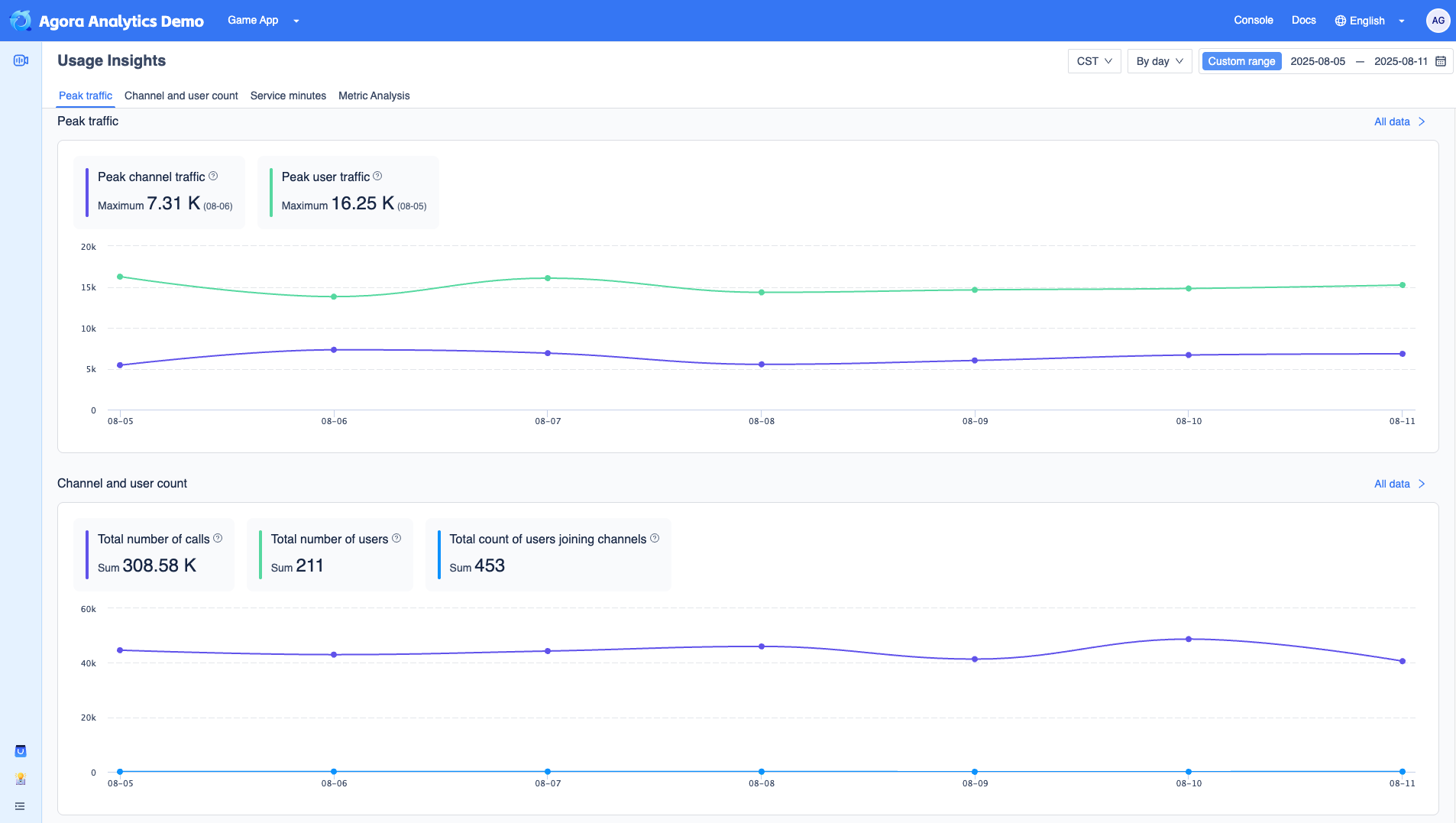Viewport: 1456px width, 823px height.
Task: Click the Agora logo icon
Action: click(21, 21)
